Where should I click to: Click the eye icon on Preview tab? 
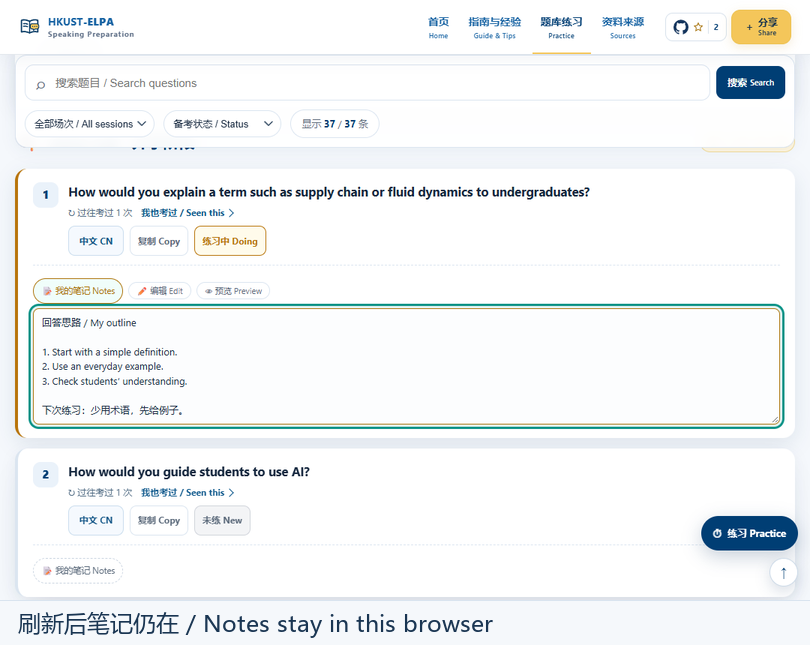pos(208,291)
